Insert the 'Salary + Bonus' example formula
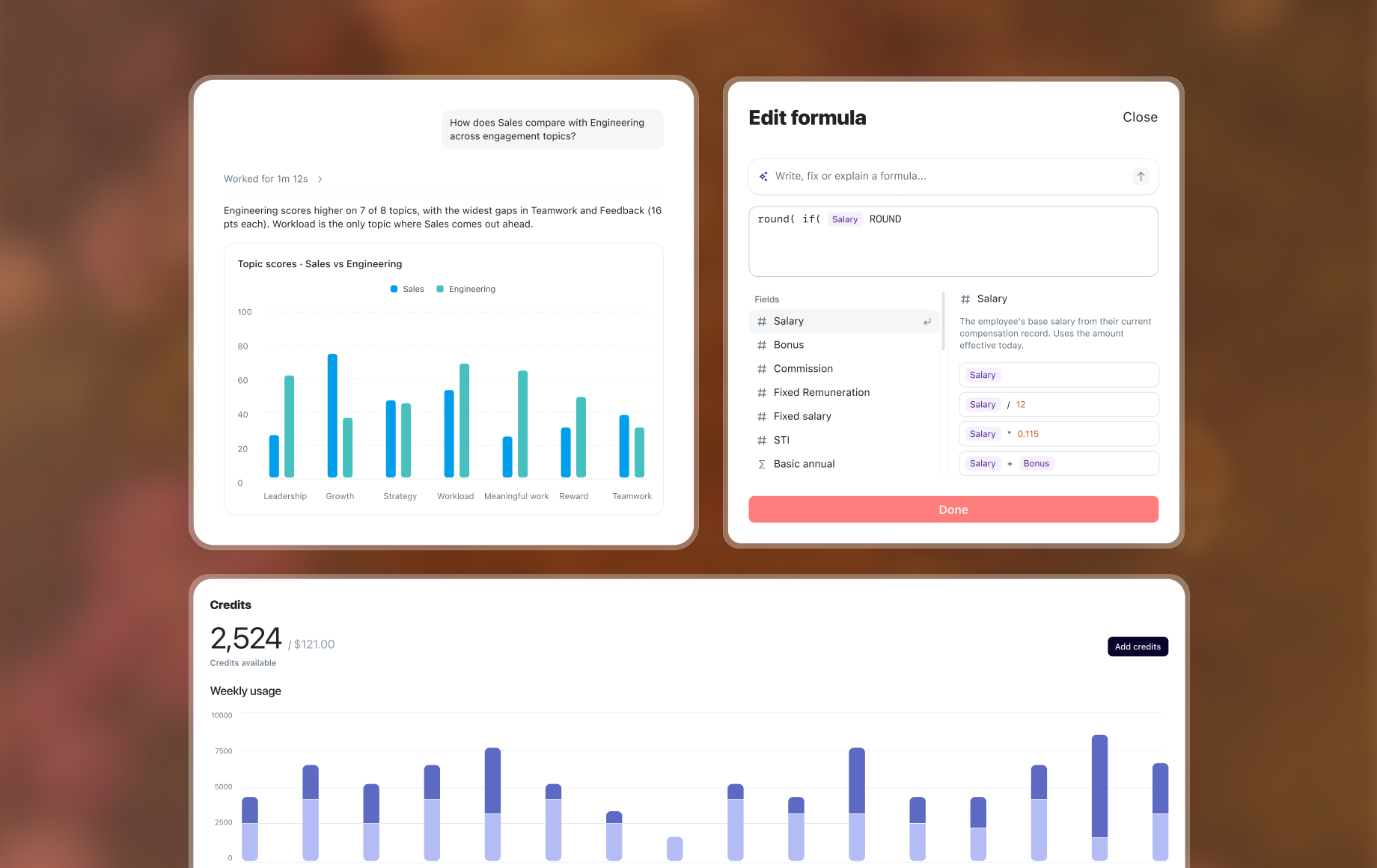Screen dimensions: 1377x868 pos(1059,463)
